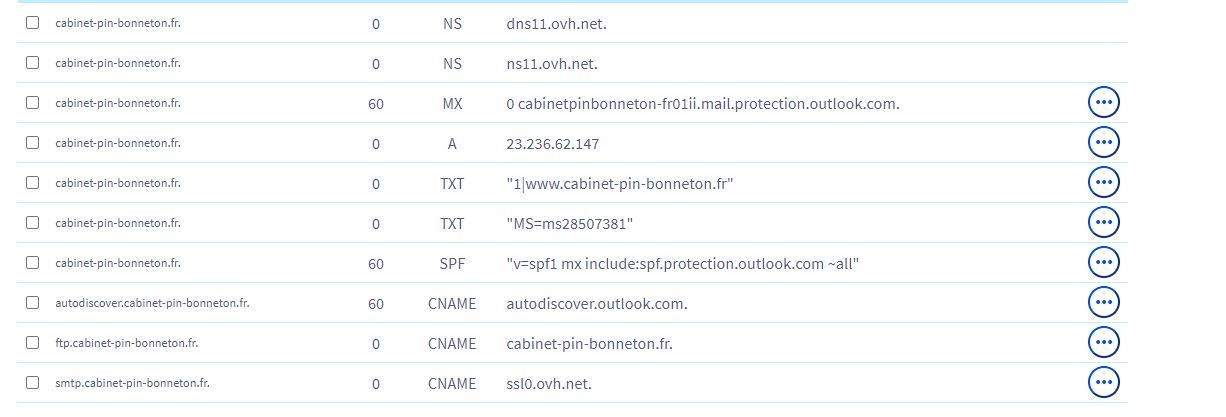Select the dns11.ovh.net NS record checkbox
Screen dimensions: 1226x417
(33, 22)
